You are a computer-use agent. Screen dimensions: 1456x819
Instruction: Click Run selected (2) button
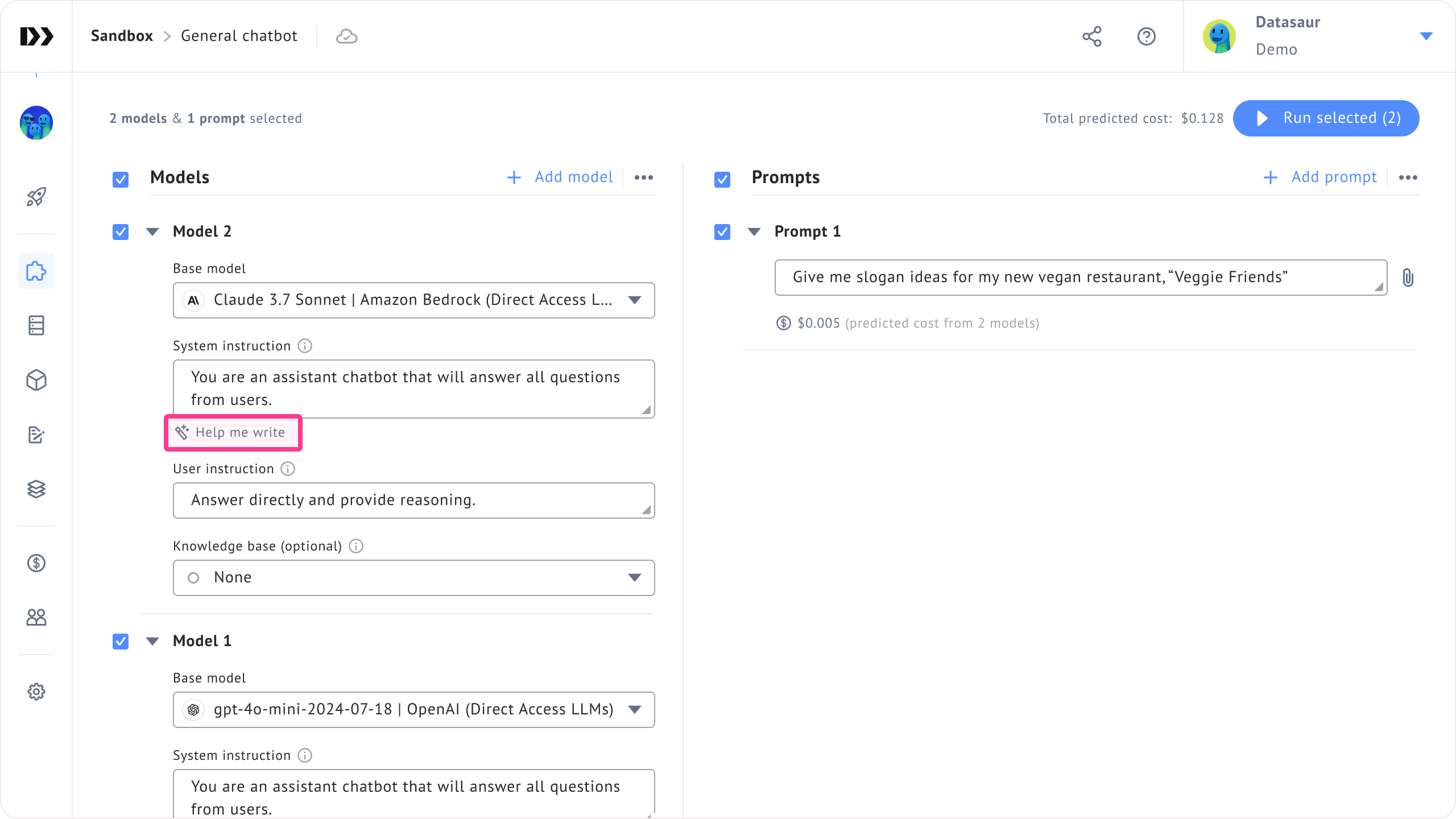pos(1326,118)
